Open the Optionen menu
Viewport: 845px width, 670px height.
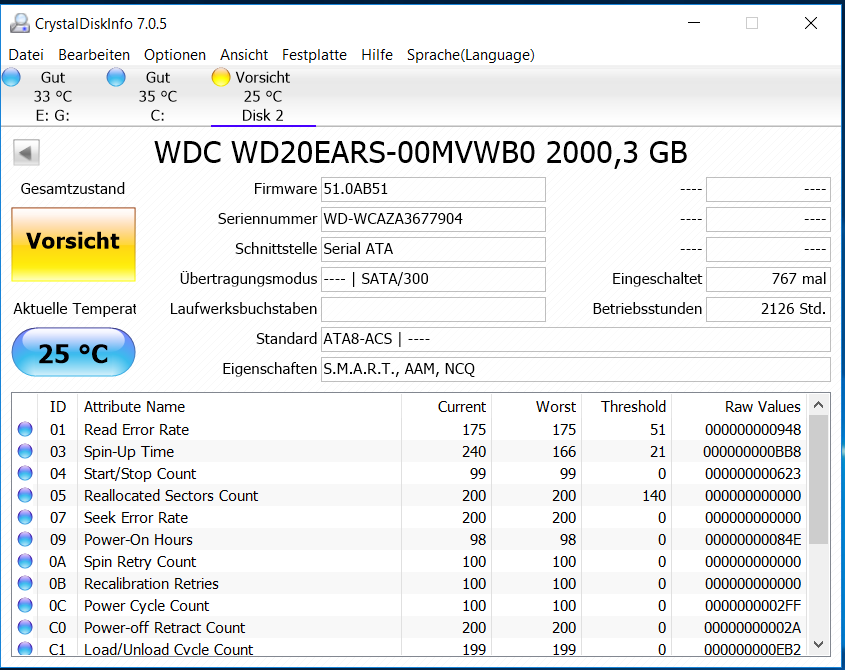[x=175, y=55]
